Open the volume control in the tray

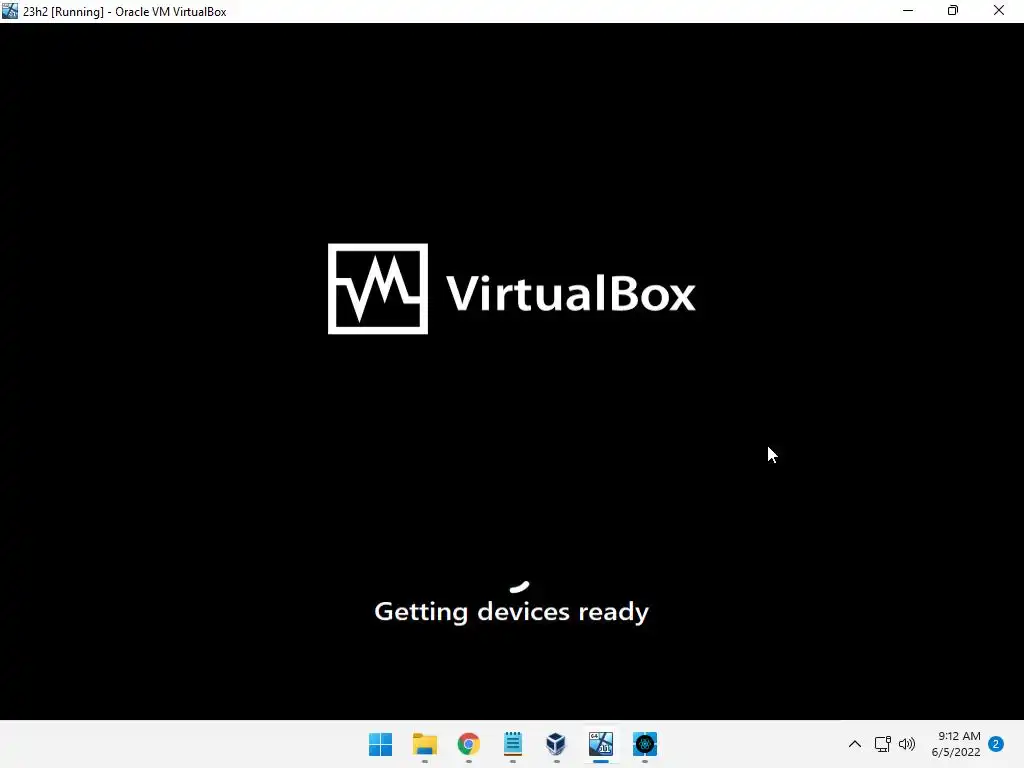906,744
